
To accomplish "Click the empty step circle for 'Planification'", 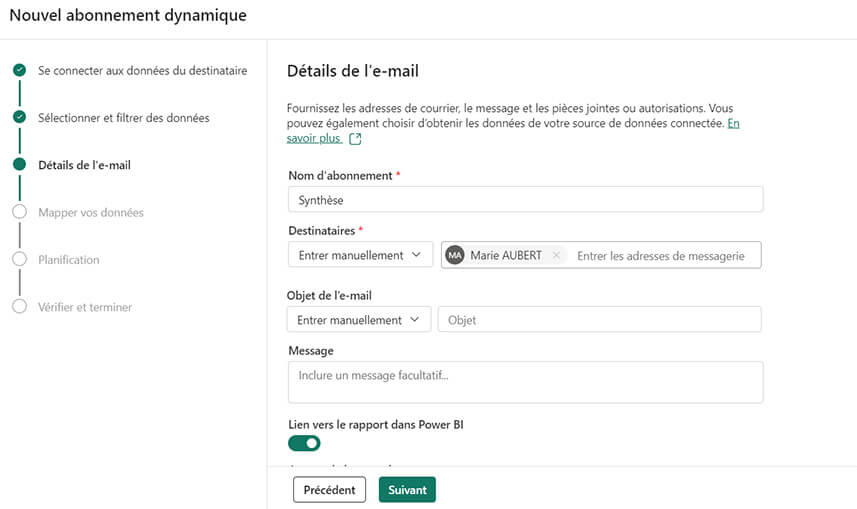I will [x=20, y=259].
